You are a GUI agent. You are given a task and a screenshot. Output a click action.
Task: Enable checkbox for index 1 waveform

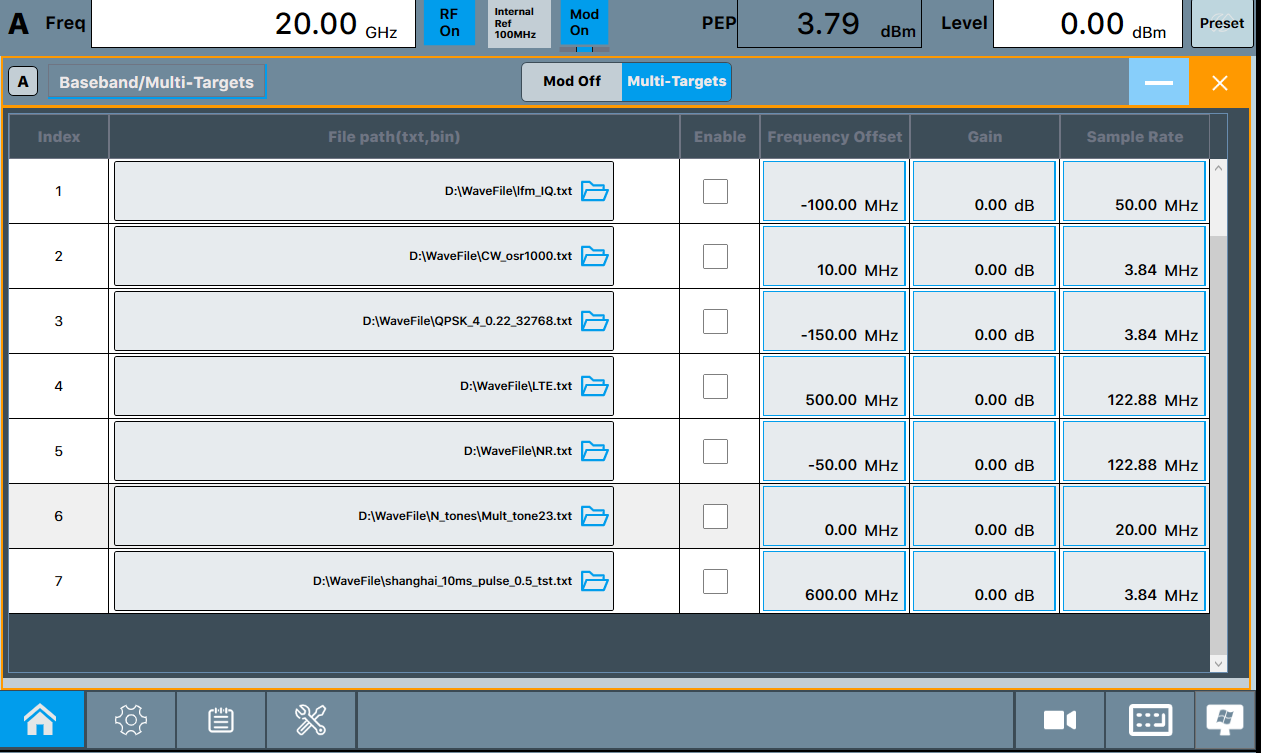point(715,191)
